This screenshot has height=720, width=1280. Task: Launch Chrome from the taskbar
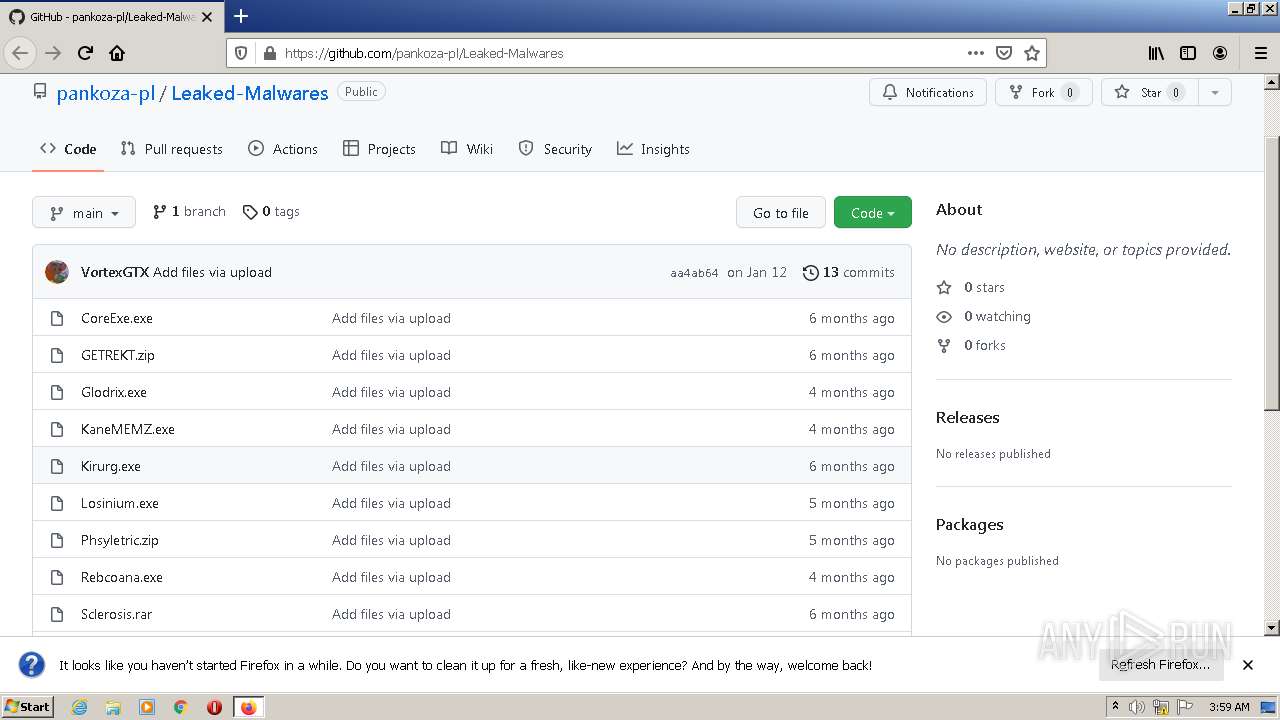coord(181,707)
